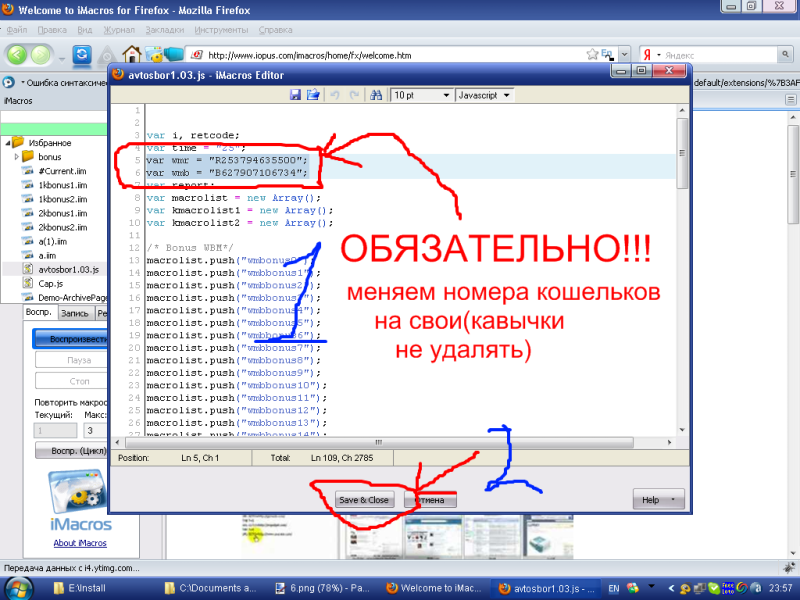Select 1kbonus2.iim macro in tree
Image resolution: width=800 pixels, height=600 pixels.
tap(63, 199)
